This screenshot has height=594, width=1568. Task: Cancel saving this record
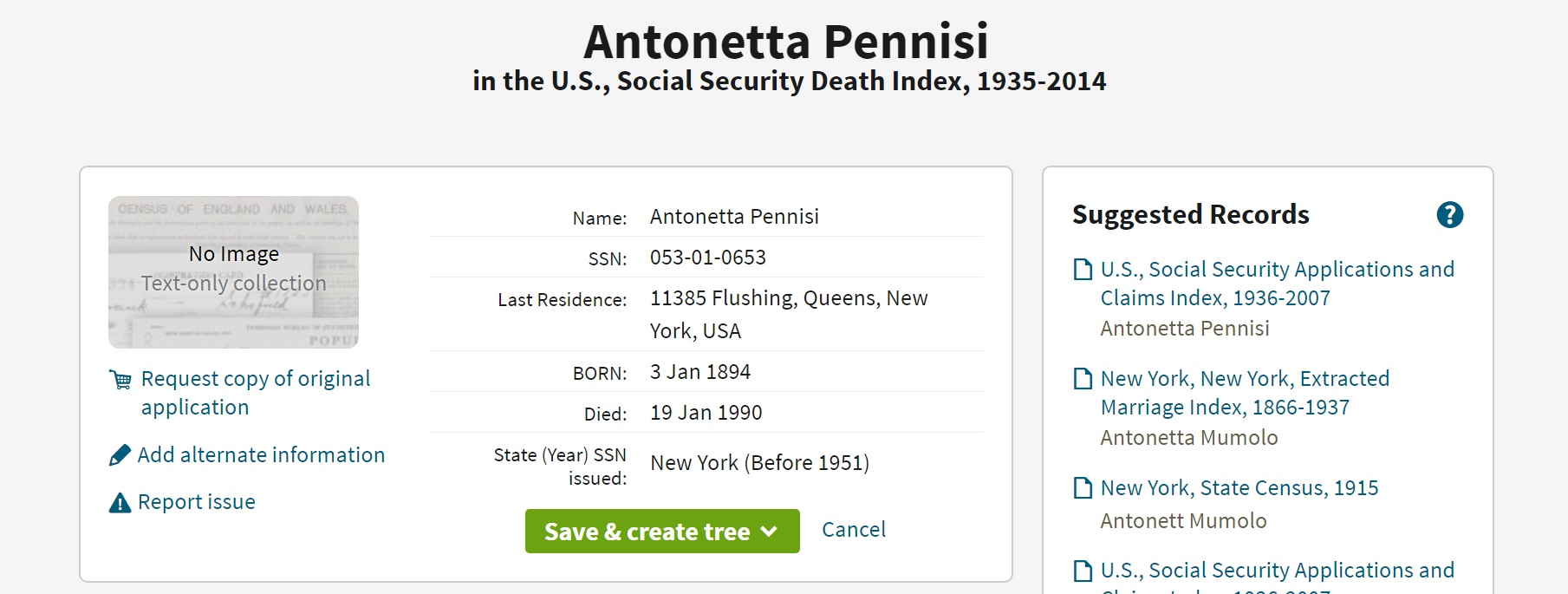[853, 530]
